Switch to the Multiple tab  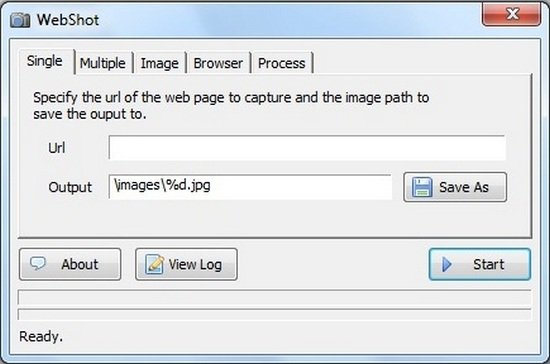tap(102, 63)
